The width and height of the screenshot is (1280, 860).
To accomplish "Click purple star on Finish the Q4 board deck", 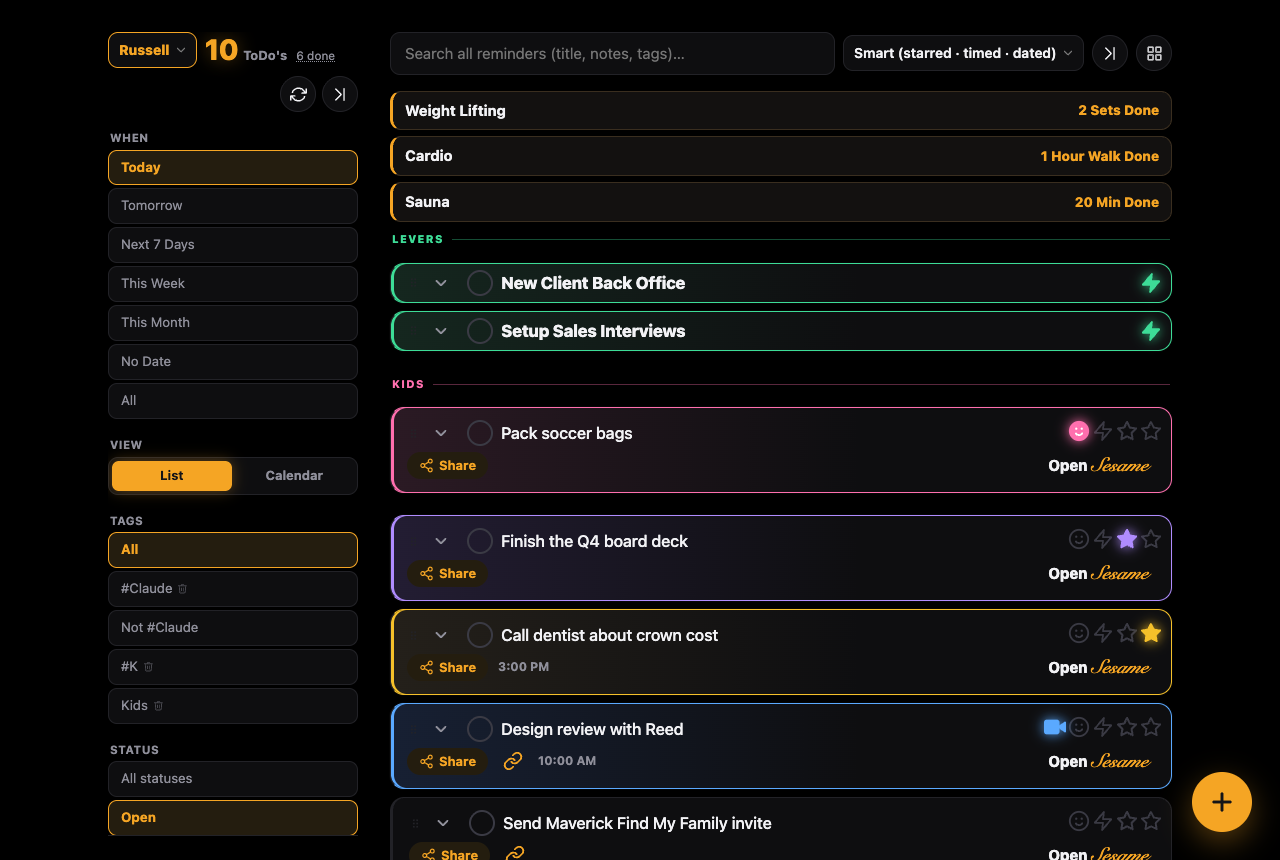I will click(1127, 539).
